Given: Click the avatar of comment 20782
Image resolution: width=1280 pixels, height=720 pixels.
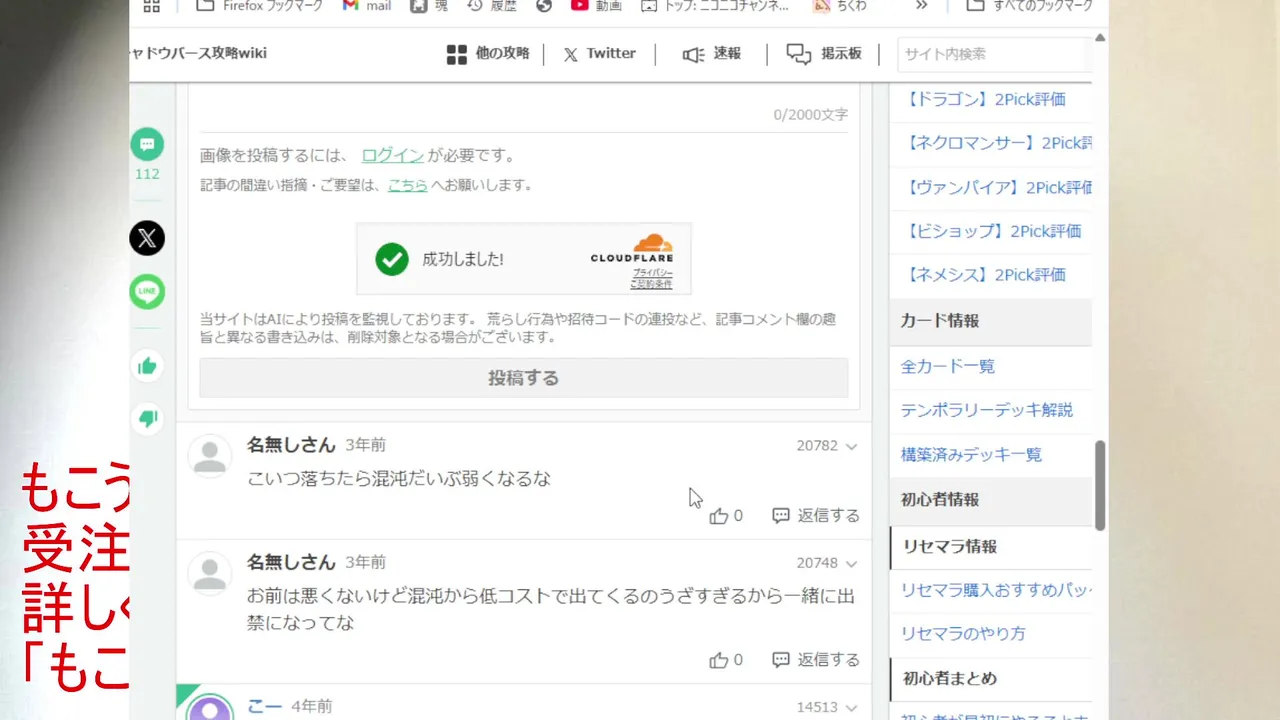Looking at the screenshot, I should click(210, 456).
